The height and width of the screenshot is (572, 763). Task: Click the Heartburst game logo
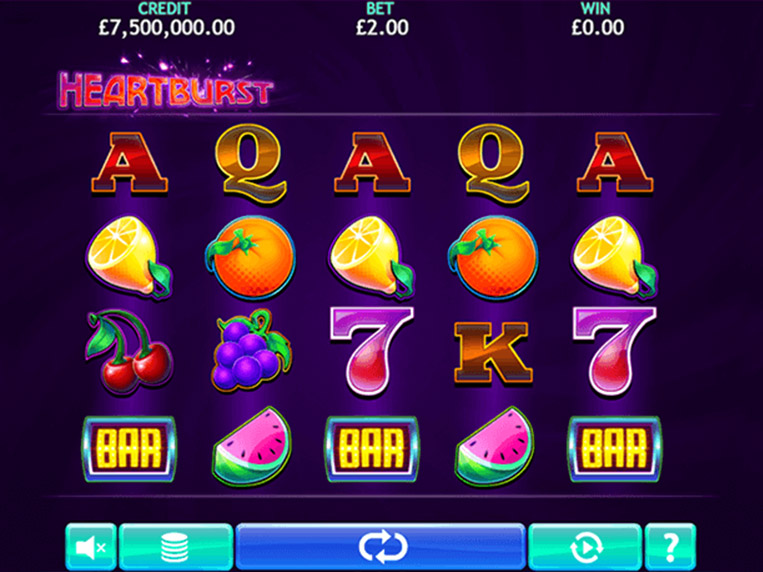pos(165,87)
